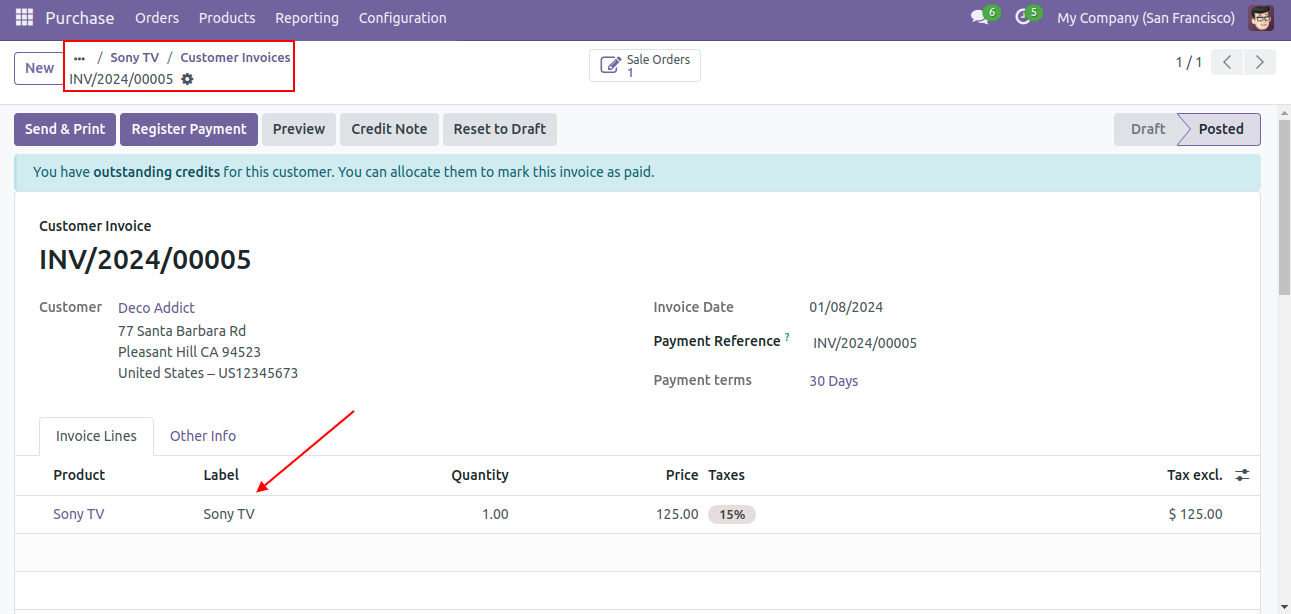1291x614 pixels.
Task: Open the activities clock icon with badge 5
Action: pyautogui.click(x=1022, y=18)
